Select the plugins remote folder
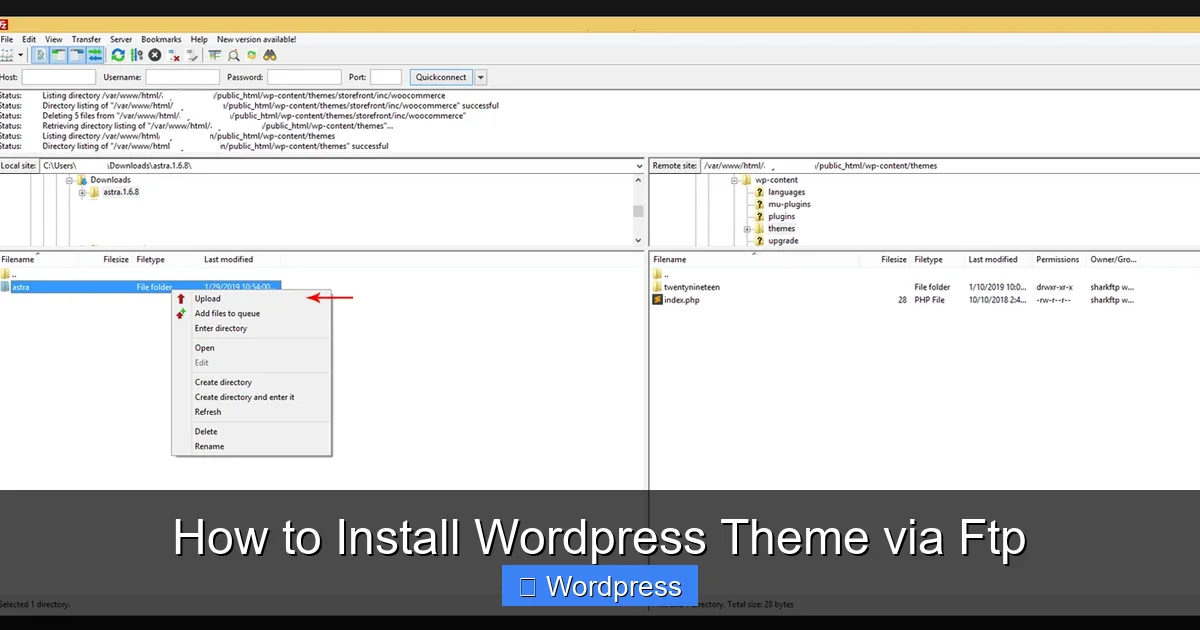The height and width of the screenshot is (630, 1200). tap(781, 216)
